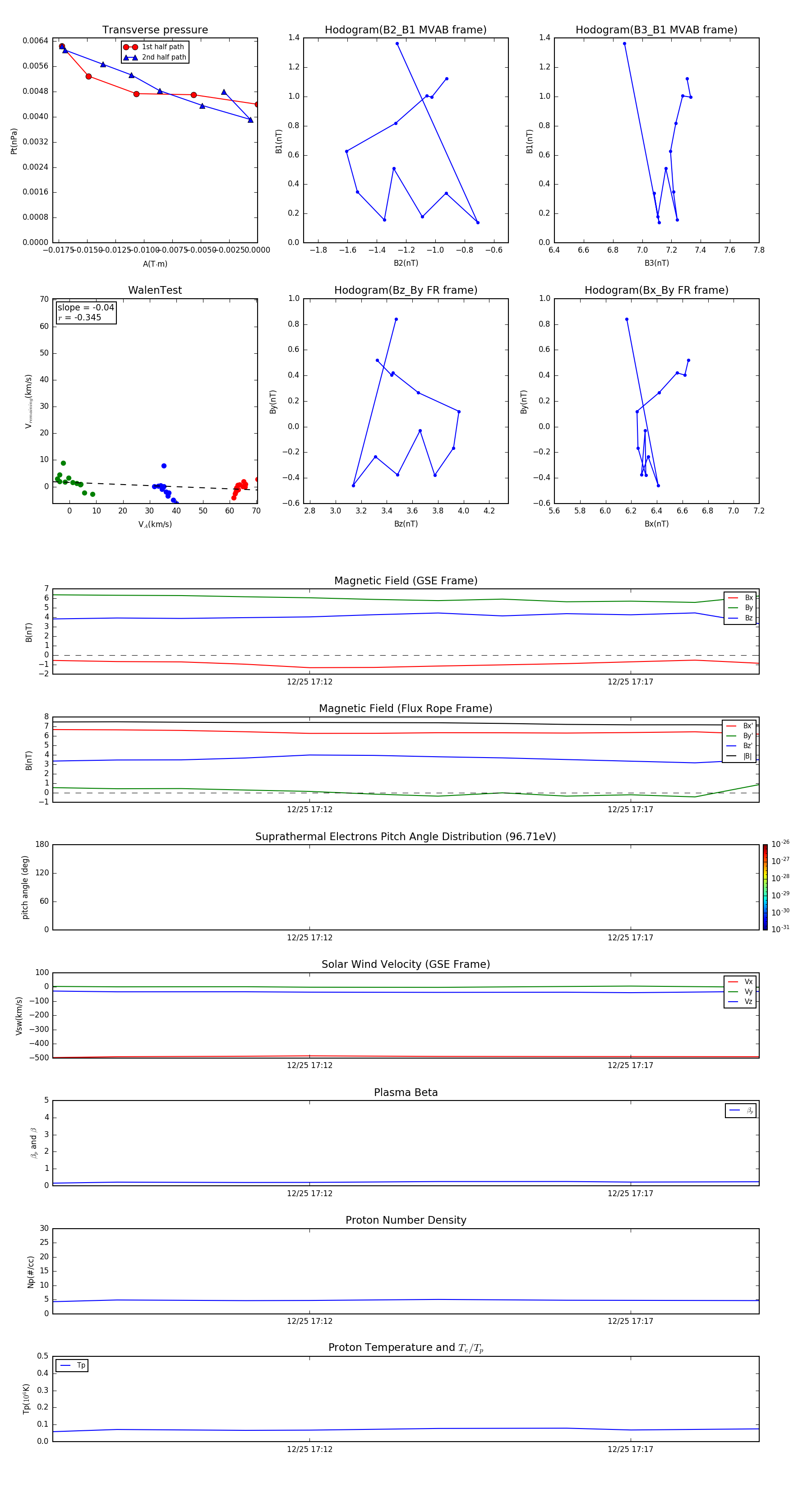Click the 'Tp' legend entry

pyautogui.click(x=72, y=1365)
